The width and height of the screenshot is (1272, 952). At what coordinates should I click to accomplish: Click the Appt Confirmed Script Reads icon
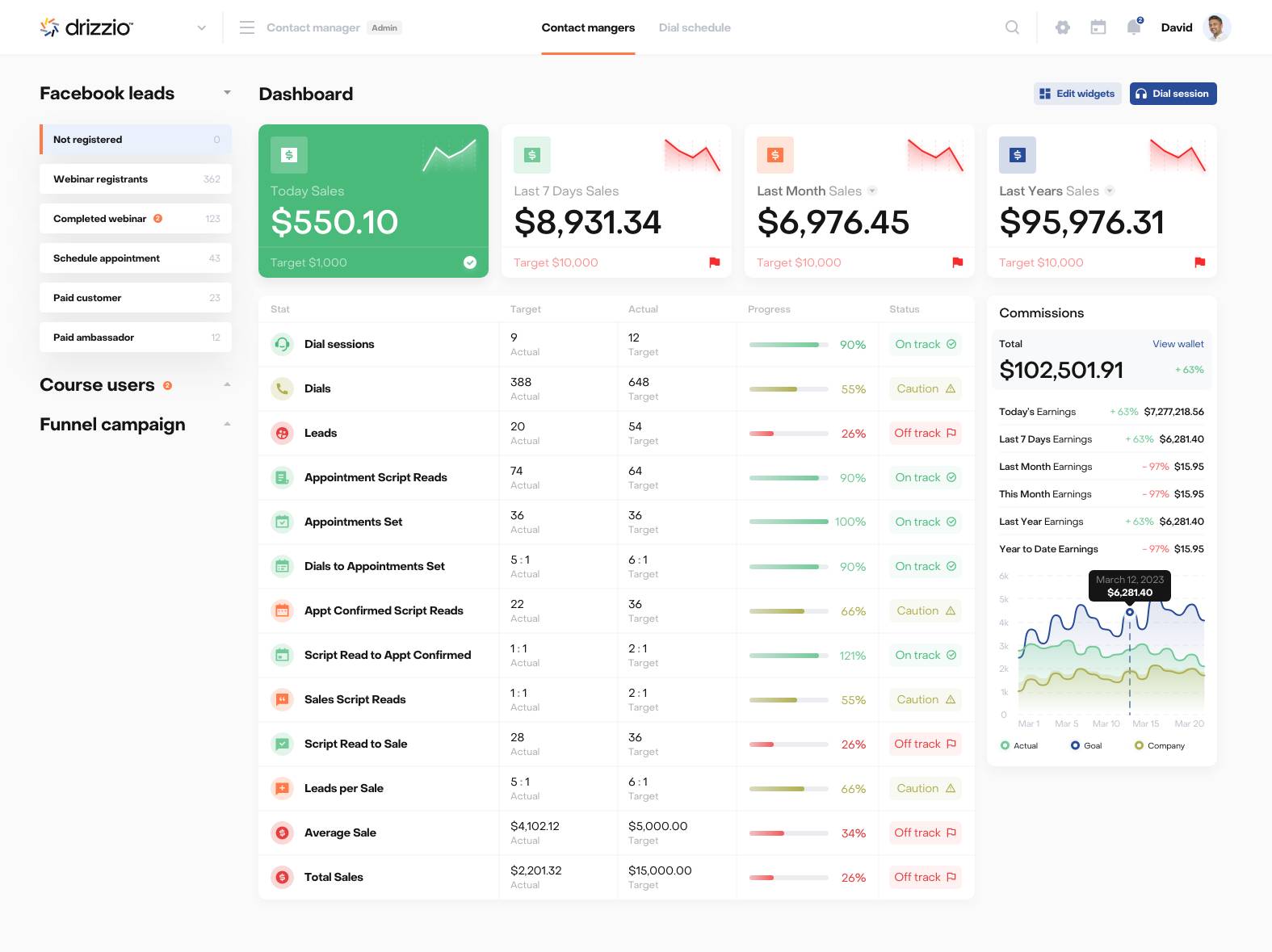pyautogui.click(x=282, y=610)
